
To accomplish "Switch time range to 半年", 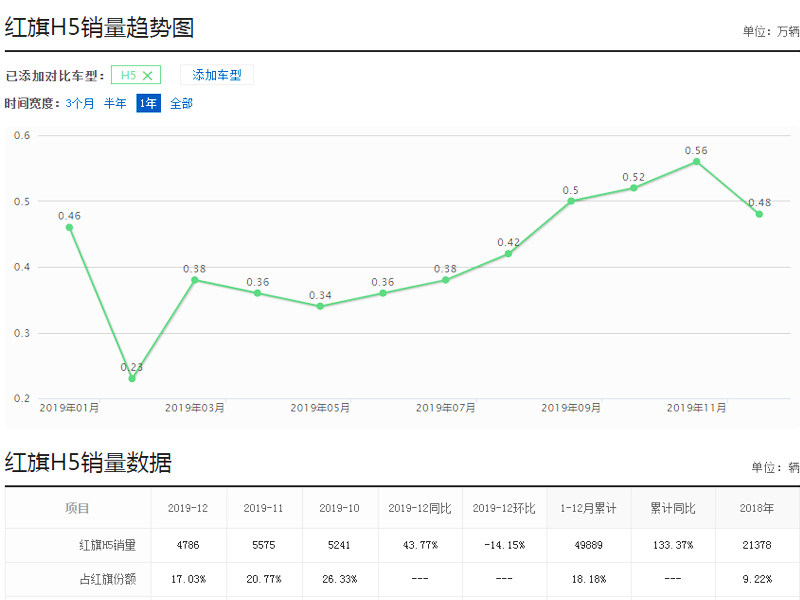I will pyautogui.click(x=115, y=103).
